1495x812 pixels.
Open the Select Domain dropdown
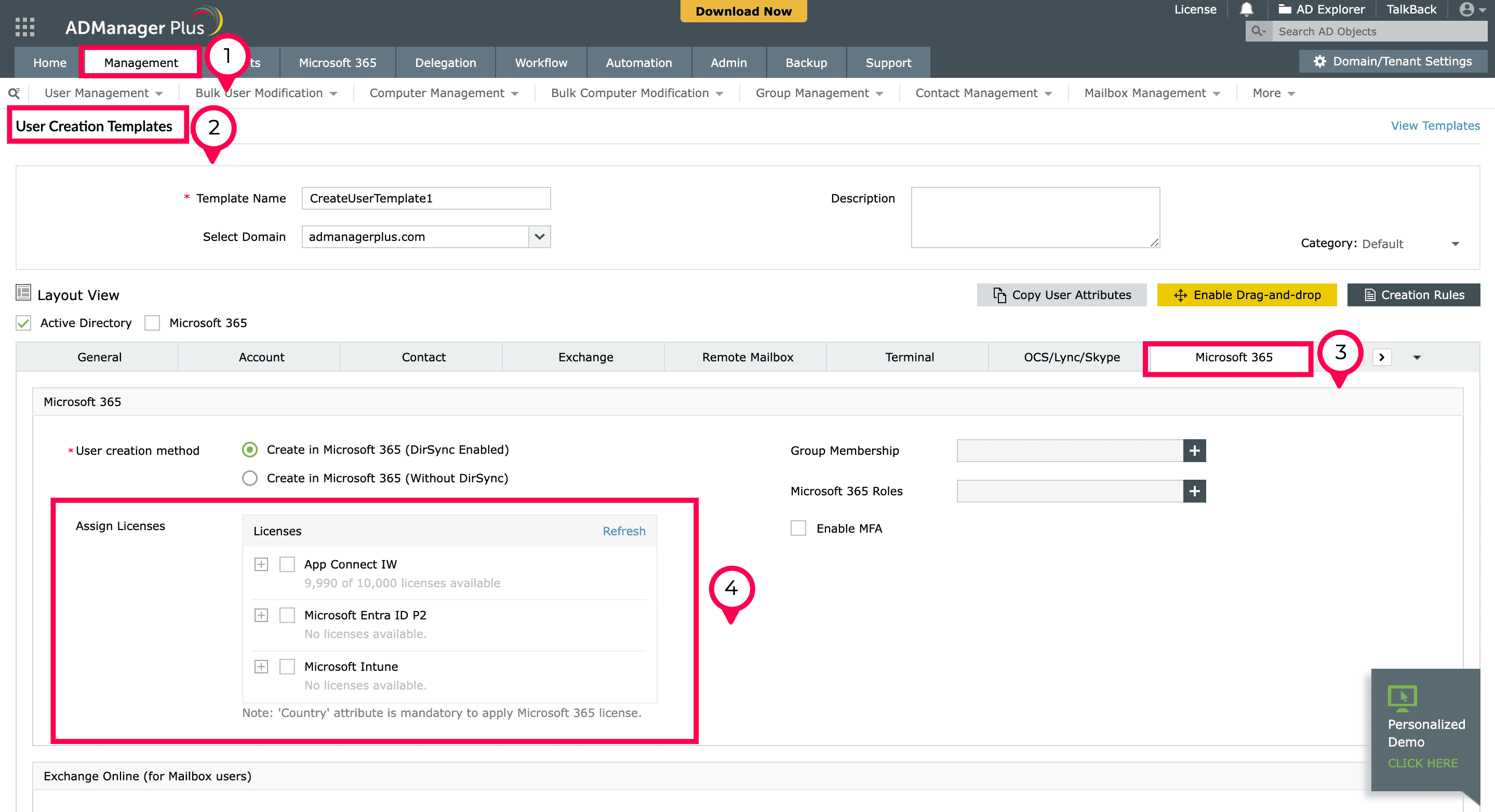point(539,237)
